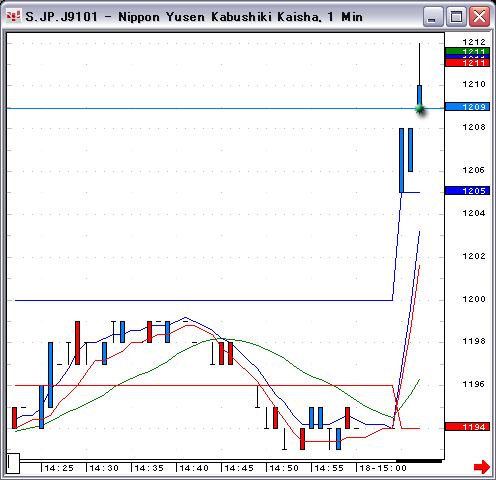The image size is (496, 480).
Task: Click the 1202 price scale label
Action: pos(474,256)
